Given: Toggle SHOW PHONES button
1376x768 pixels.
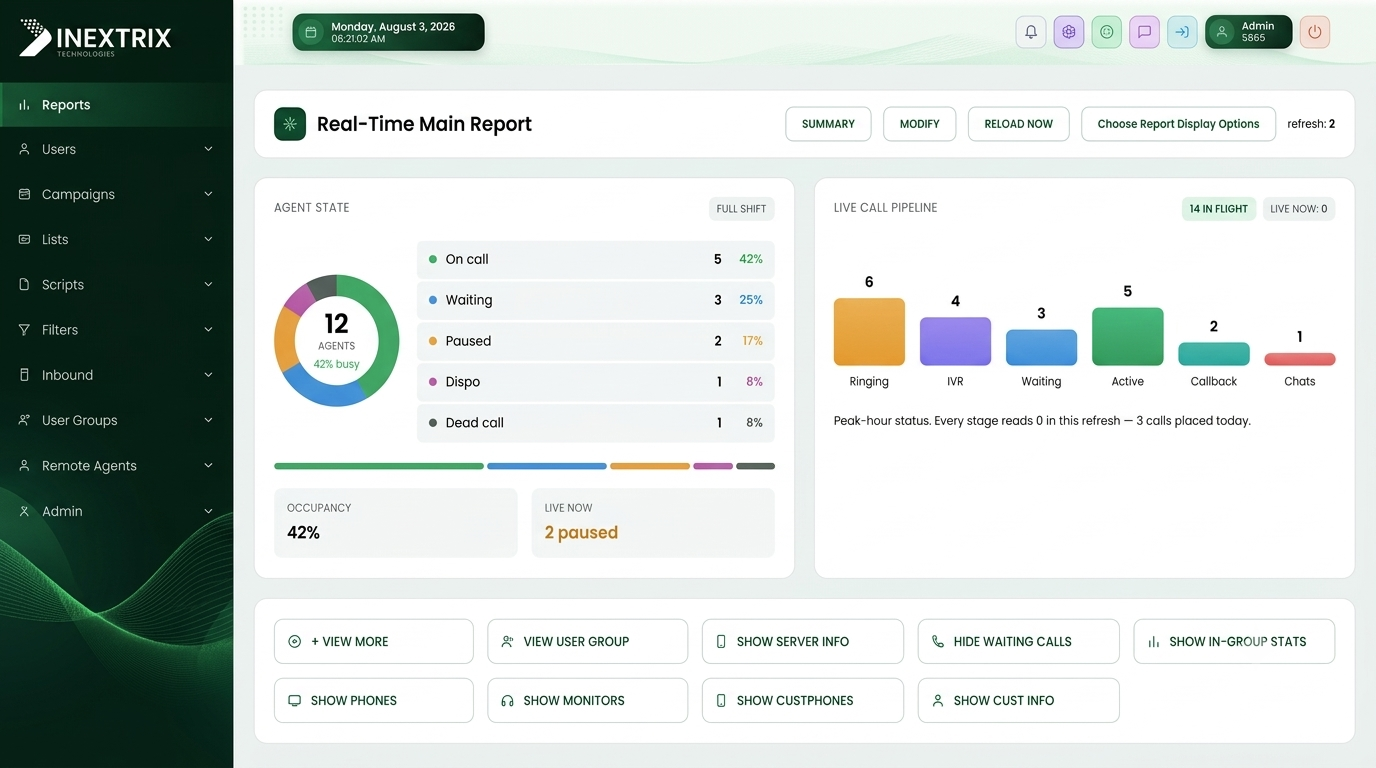Looking at the screenshot, I should pyautogui.click(x=374, y=701).
